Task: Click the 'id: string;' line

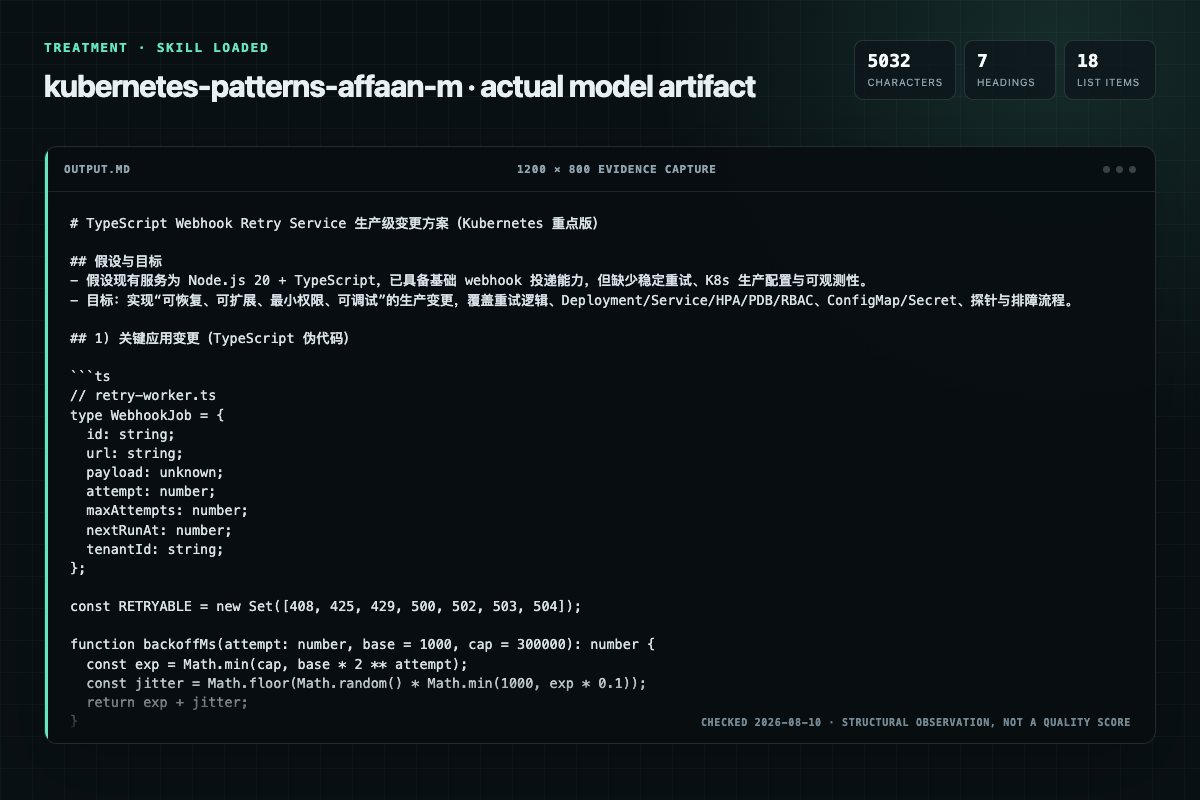Action: tap(130, 434)
